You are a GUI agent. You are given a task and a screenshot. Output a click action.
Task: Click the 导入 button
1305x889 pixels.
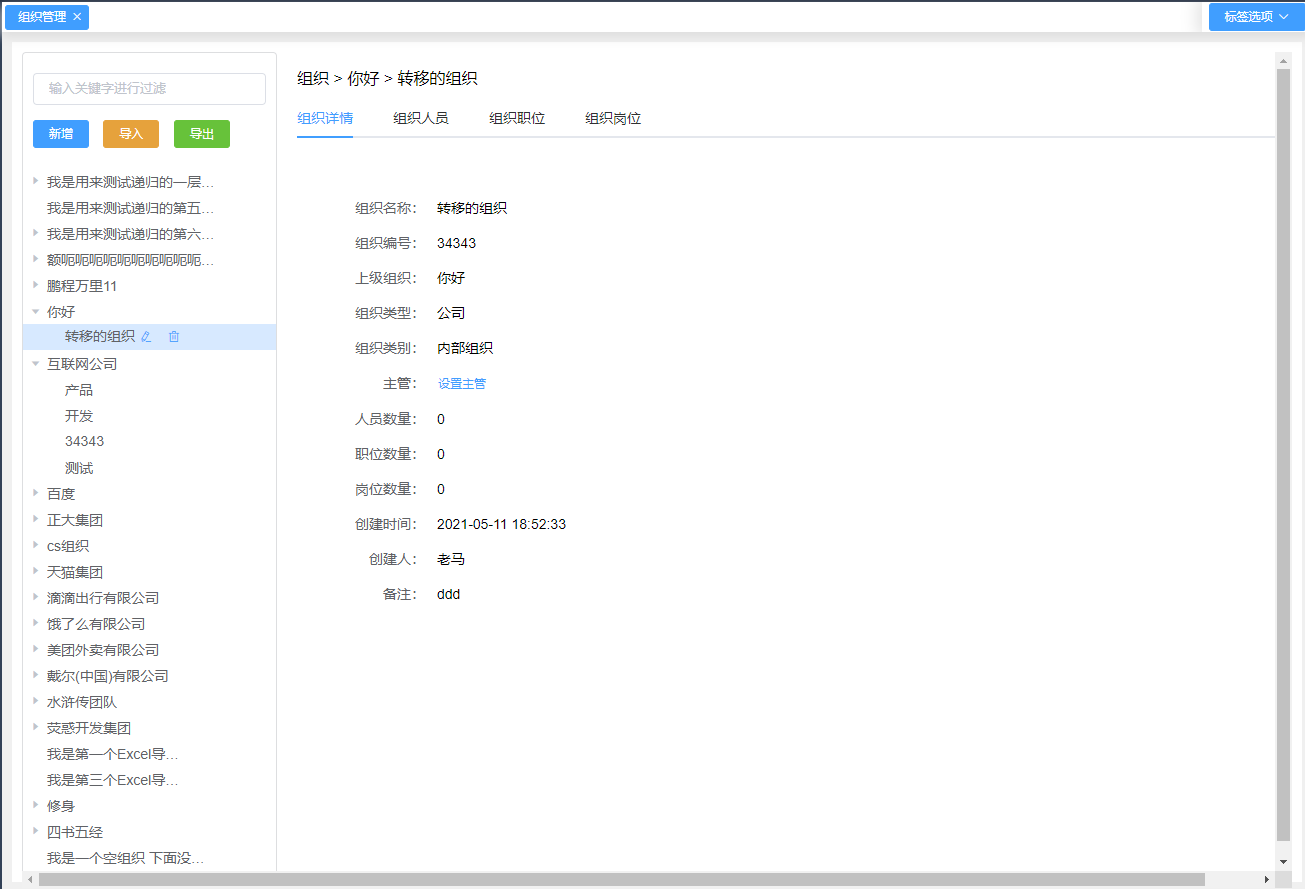(130, 133)
